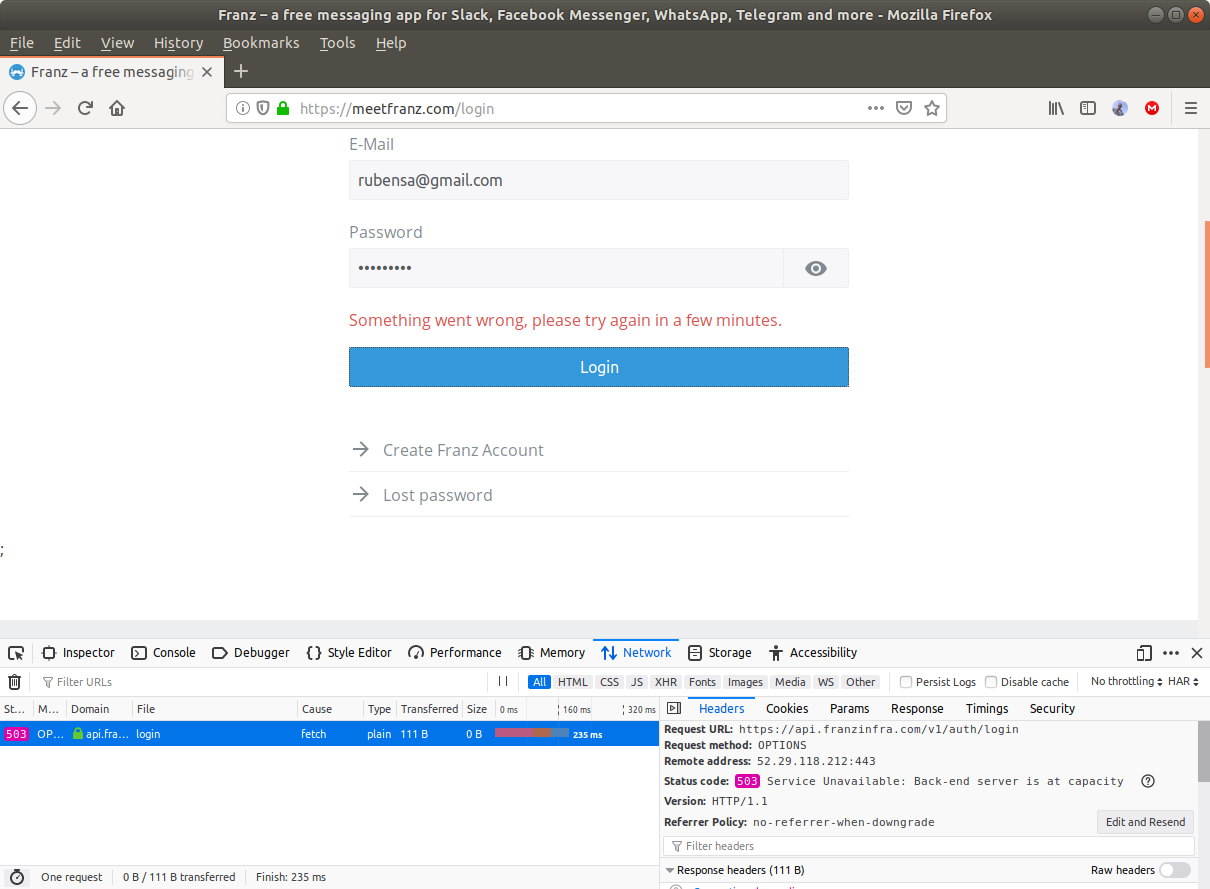The width and height of the screenshot is (1210, 889).
Task: Click Create Franz Account link
Action: [x=463, y=450]
